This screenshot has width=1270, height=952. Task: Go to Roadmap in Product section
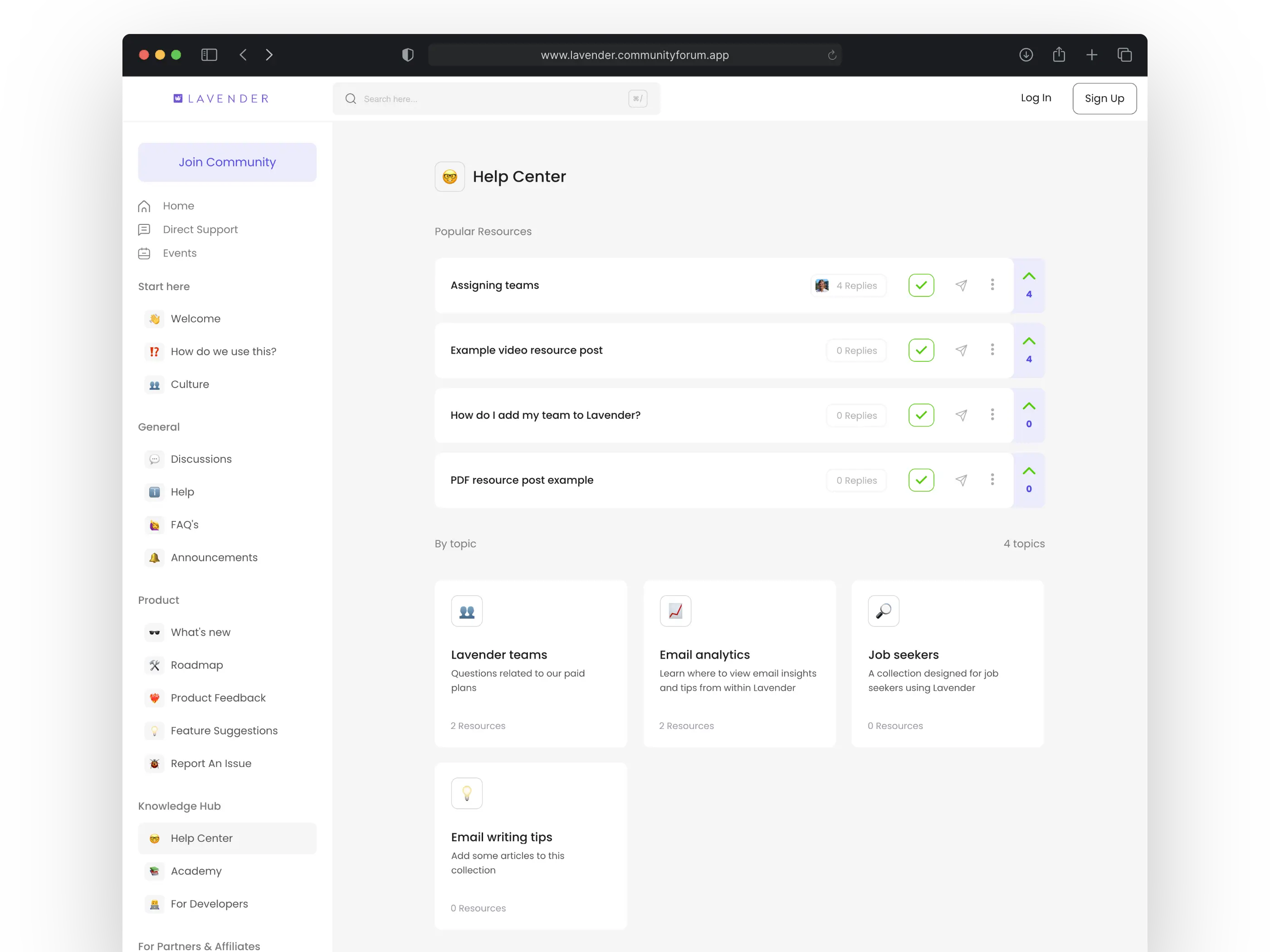tap(196, 665)
